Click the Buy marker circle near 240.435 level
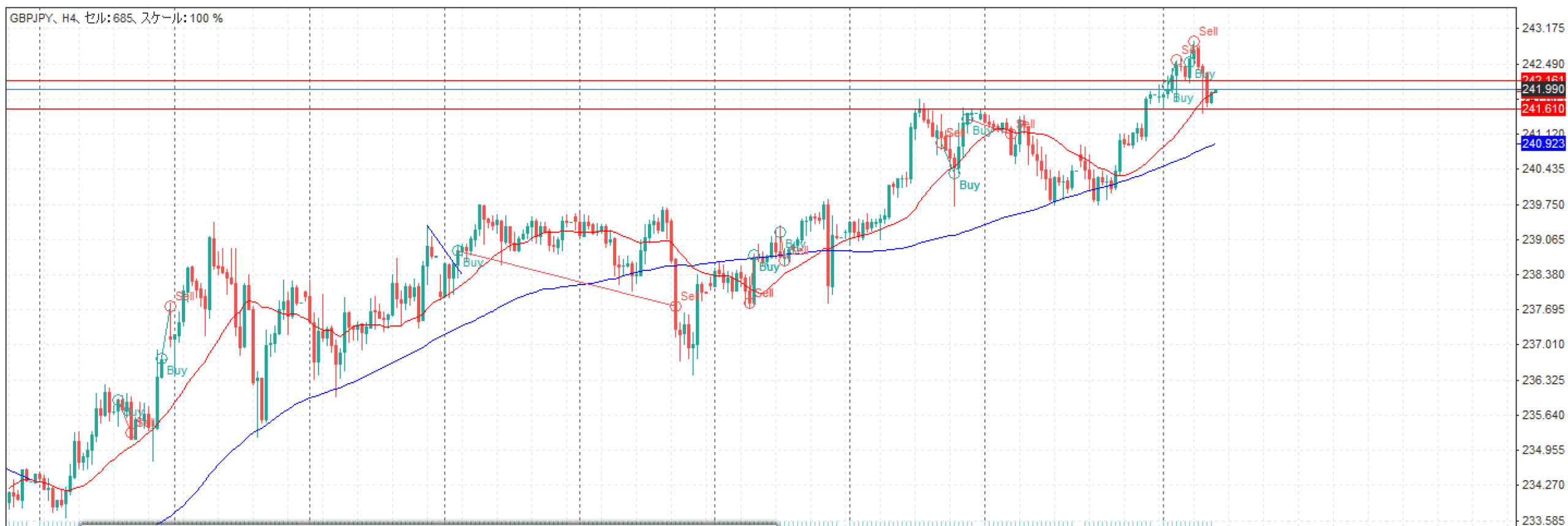The width and height of the screenshot is (1568, 526). 954,173
